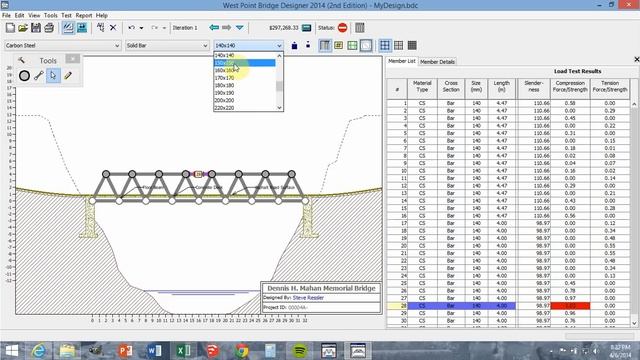Screen dimensions: 640x360
Task: Print the bridge design
Action: pos(49,28)
